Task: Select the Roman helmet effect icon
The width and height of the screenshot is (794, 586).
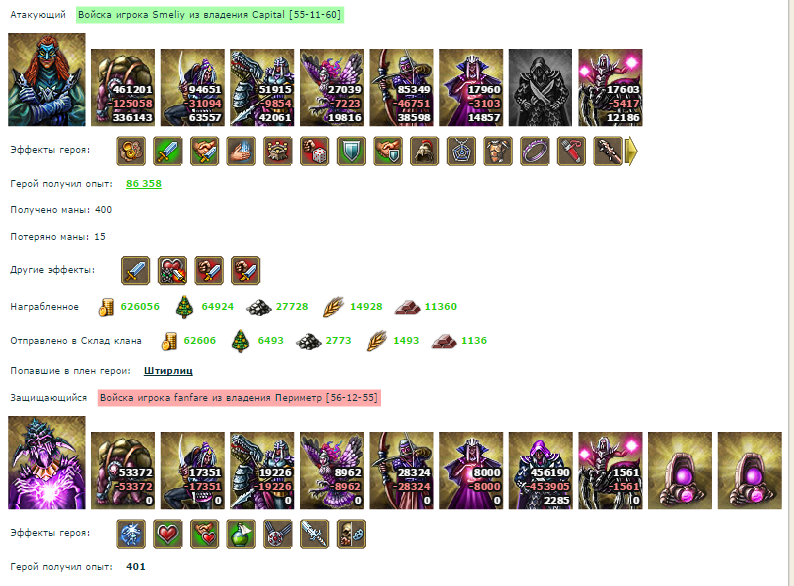Action: [424, 151]
